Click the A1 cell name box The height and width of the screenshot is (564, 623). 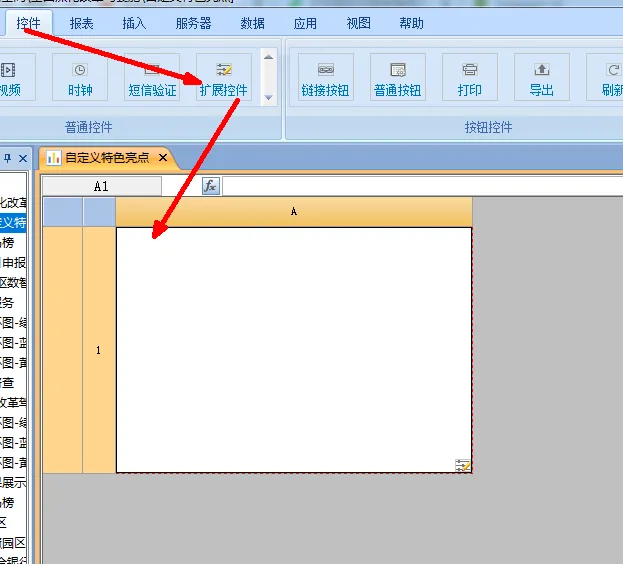tap(101, 186)
